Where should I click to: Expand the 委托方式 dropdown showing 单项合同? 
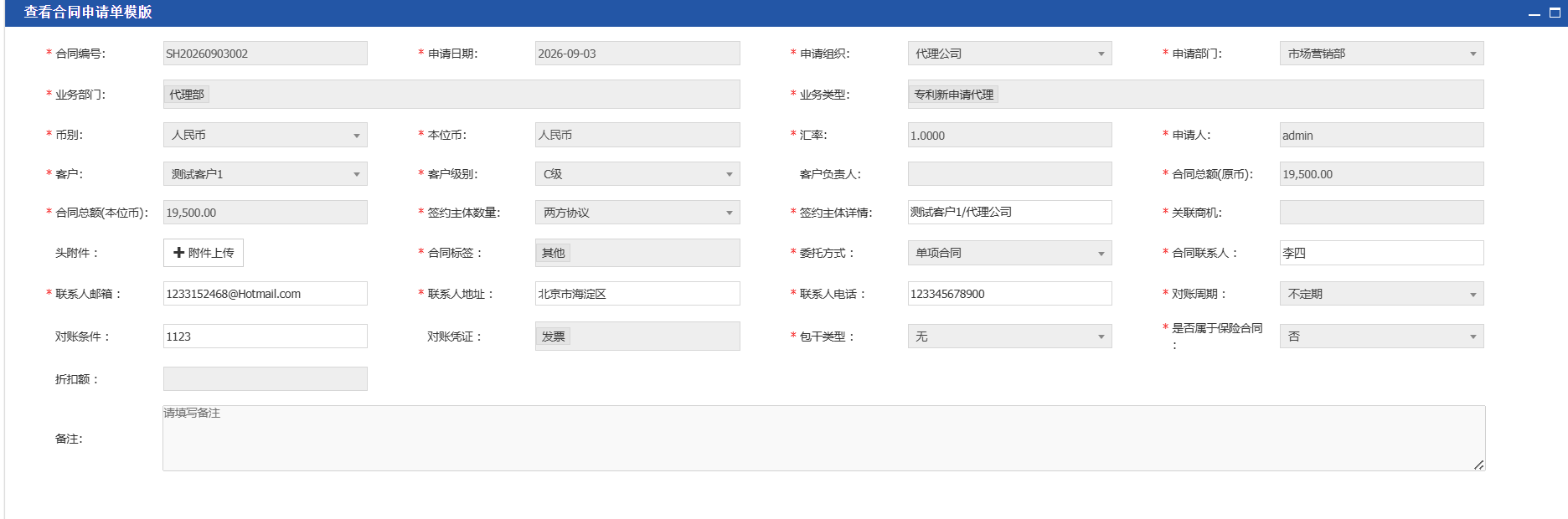1009,253
